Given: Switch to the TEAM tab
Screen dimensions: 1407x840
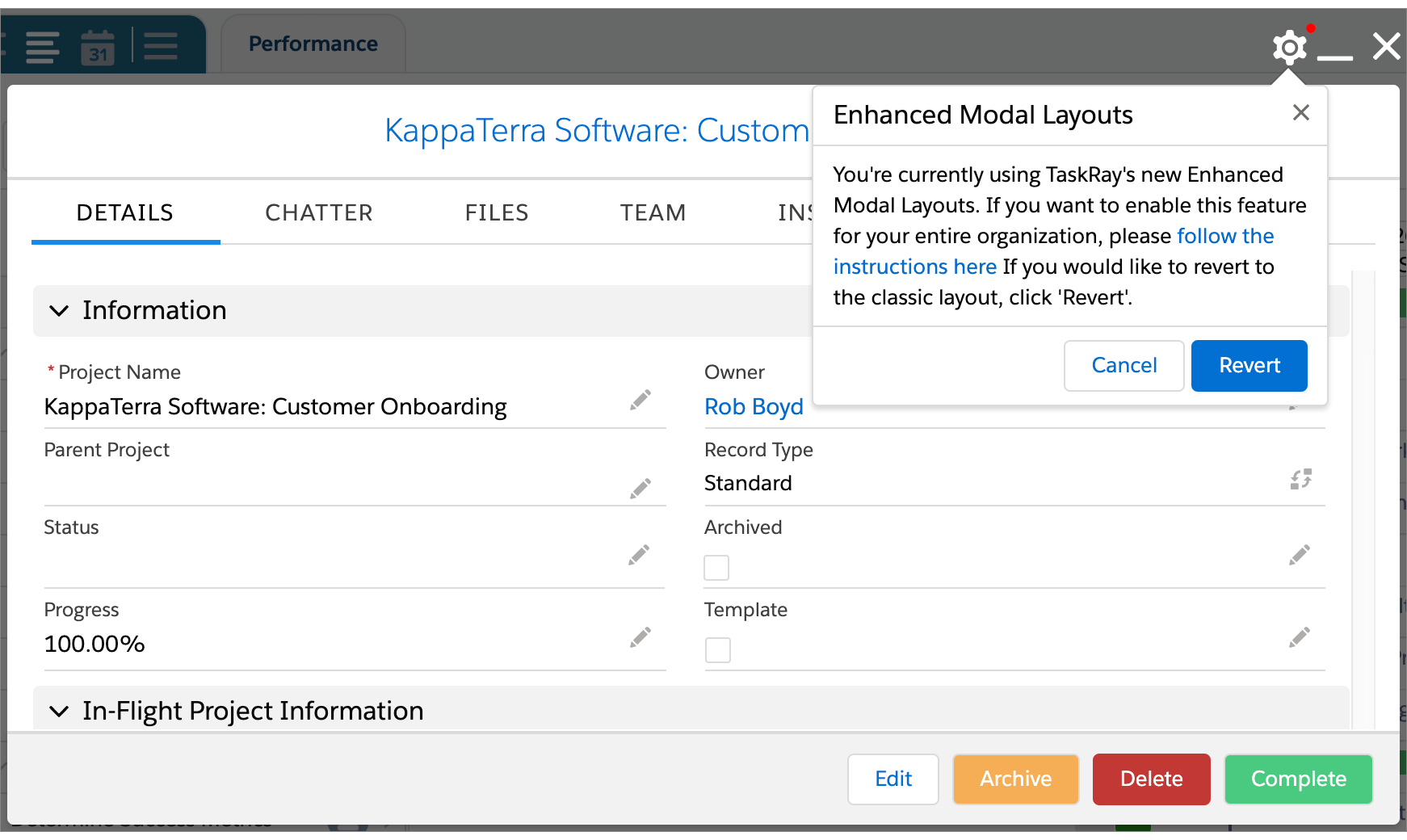Looking at the screenshot, I should 653,213.
